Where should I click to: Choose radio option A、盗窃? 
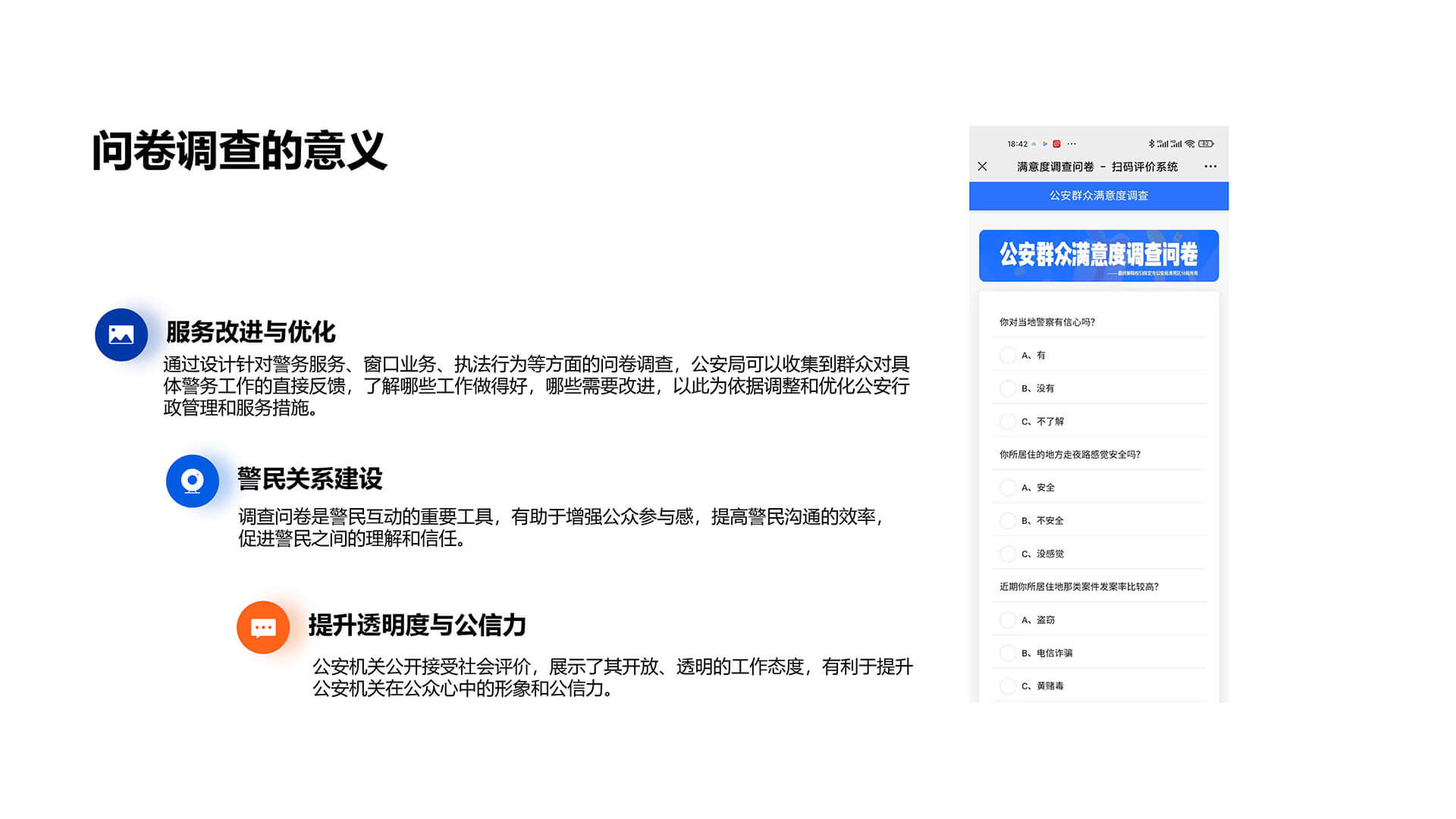click(1008, 620)
